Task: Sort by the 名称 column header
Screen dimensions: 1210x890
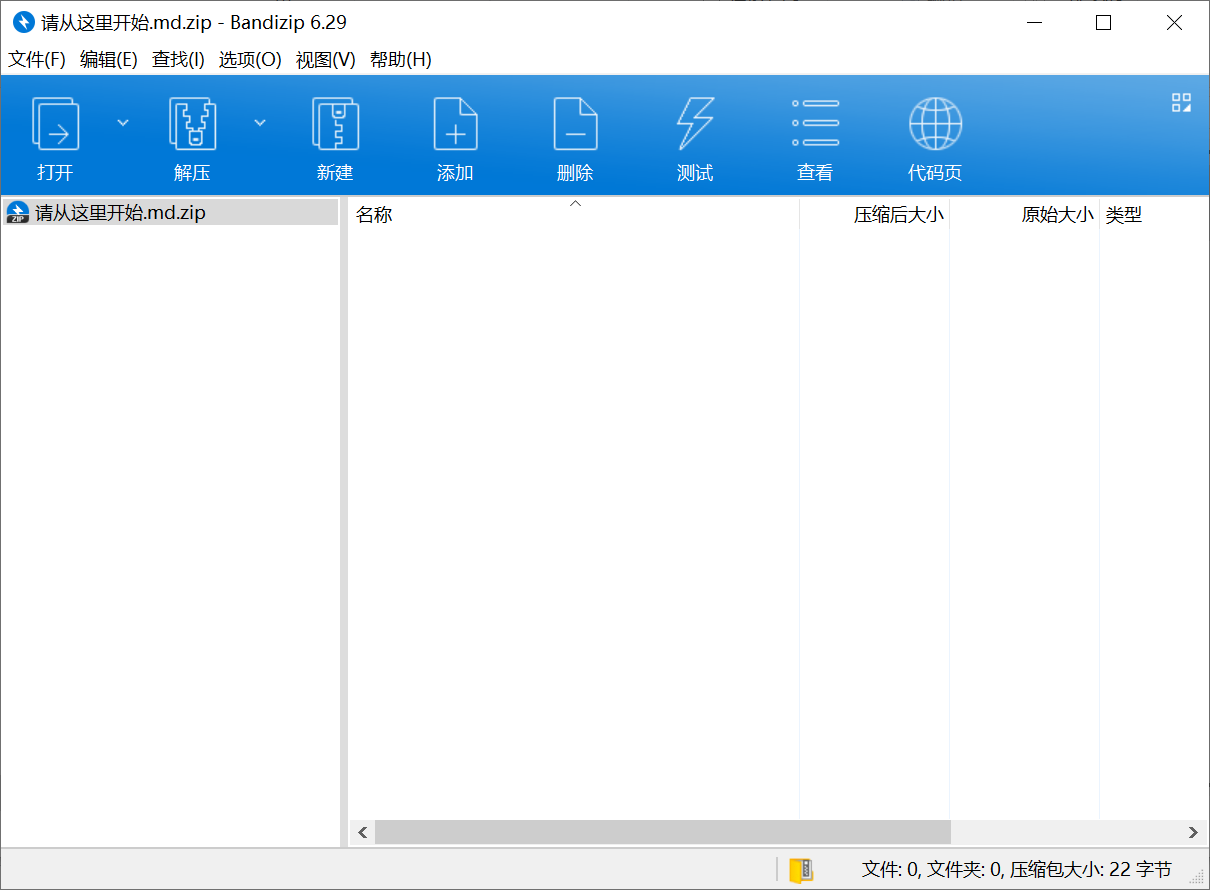Action: pos(574,214)
